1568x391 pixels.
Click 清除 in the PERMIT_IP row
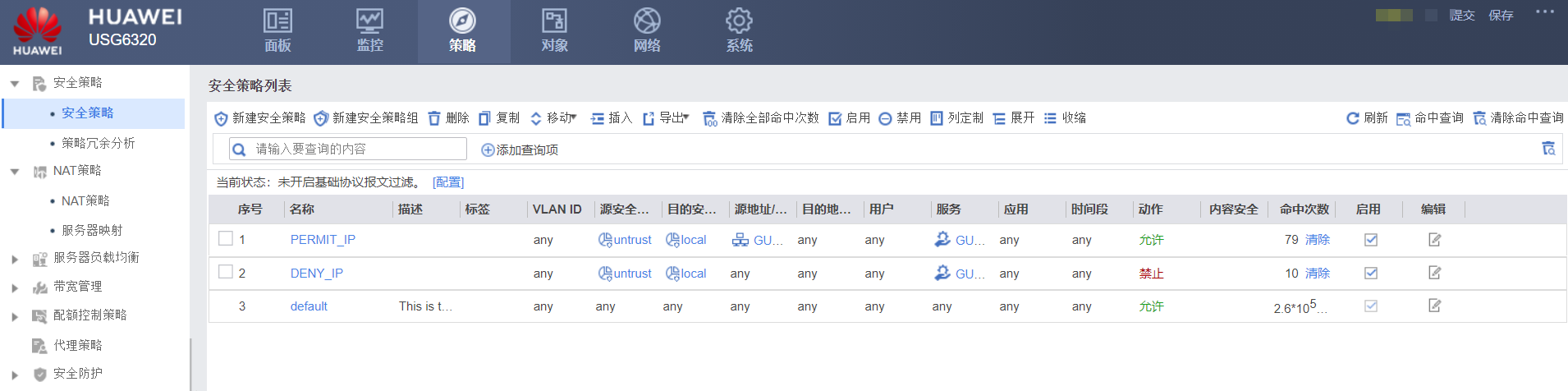pyautogui.click(x=1318, y=240)
